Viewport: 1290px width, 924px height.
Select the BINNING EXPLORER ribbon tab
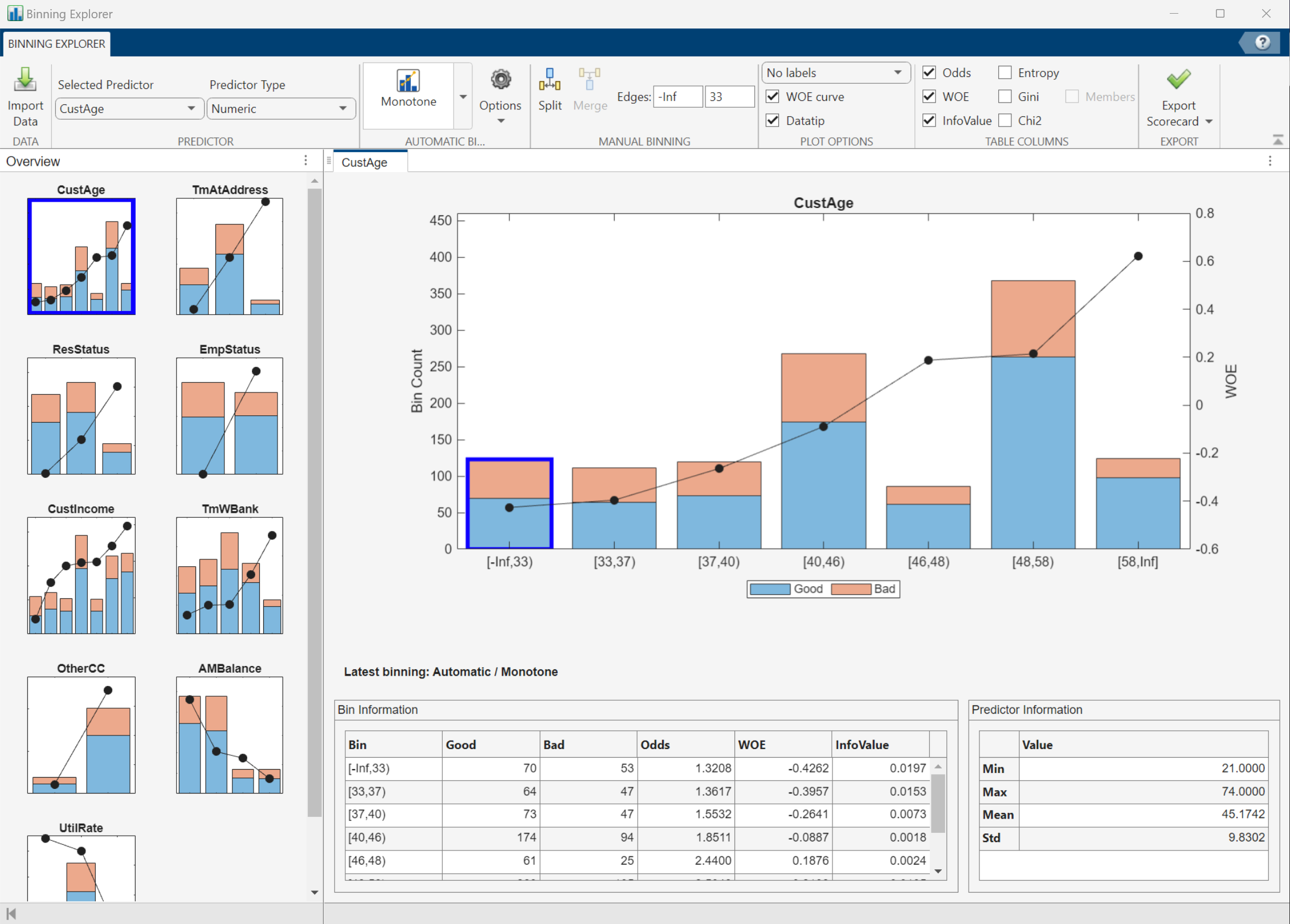coord(56,44)
